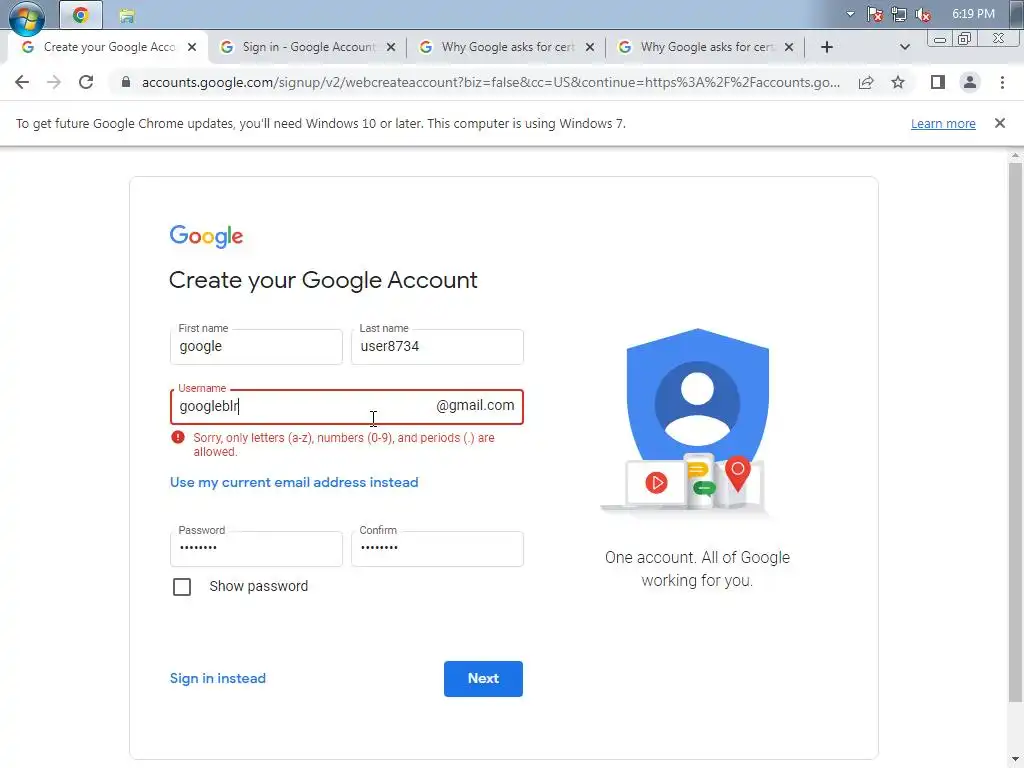Viewport: 1024px width, 768px height.
Task: Click the muted volume tray icon
Action: click(923, 14)
